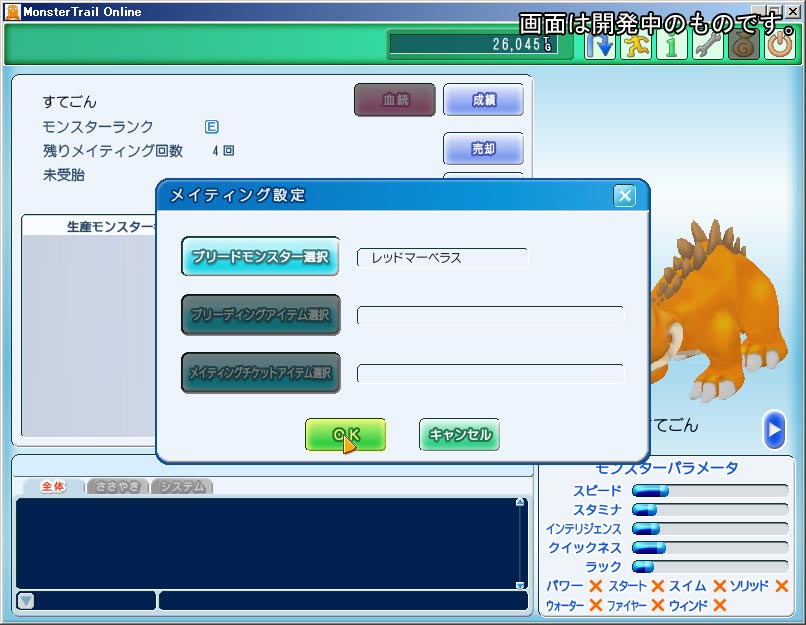Click the モンスターランク label
The height and width of the screenshot is (625, 806).
pos(98,127)
